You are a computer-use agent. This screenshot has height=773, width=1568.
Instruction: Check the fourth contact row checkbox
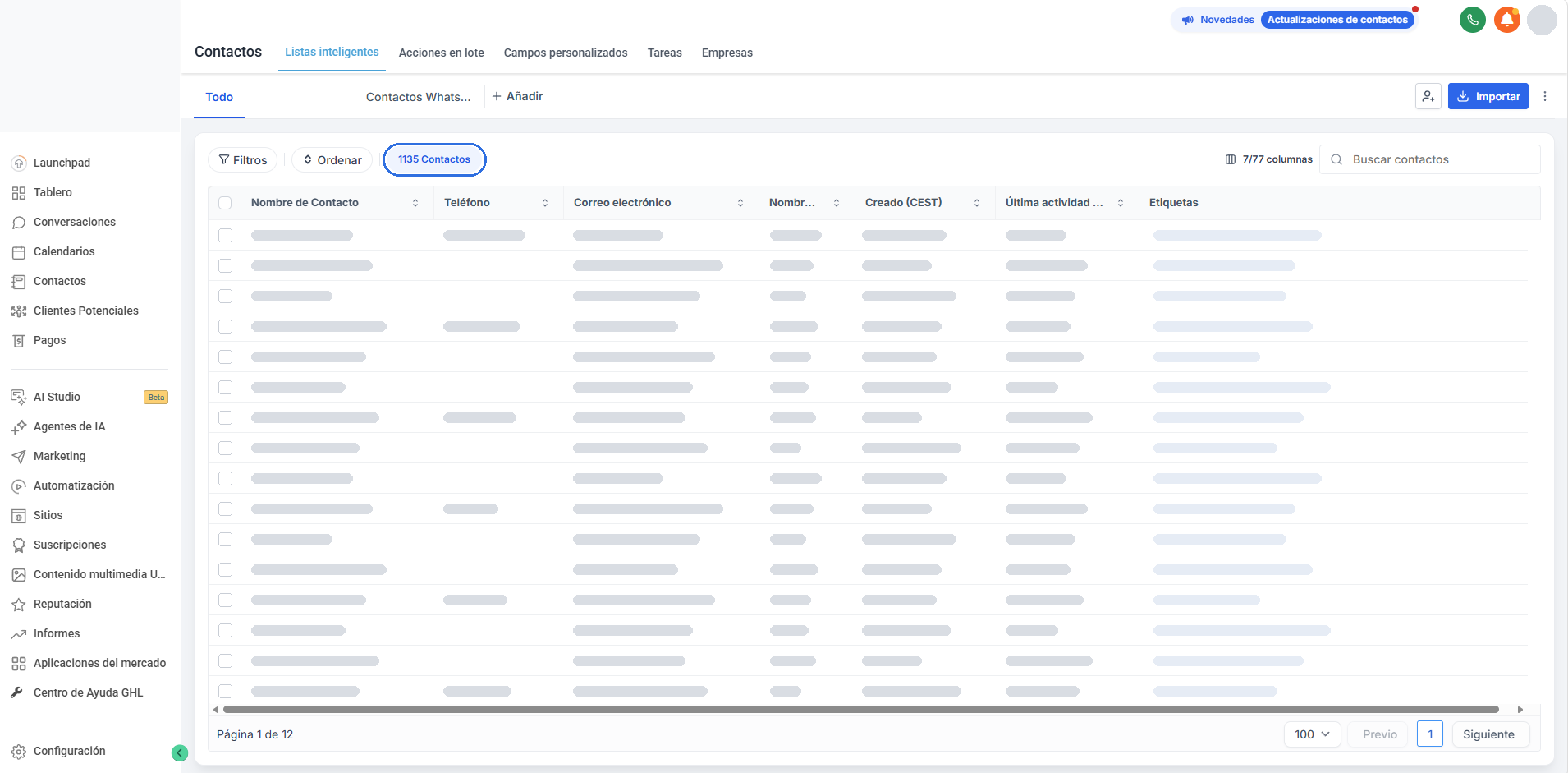(225, 326)
